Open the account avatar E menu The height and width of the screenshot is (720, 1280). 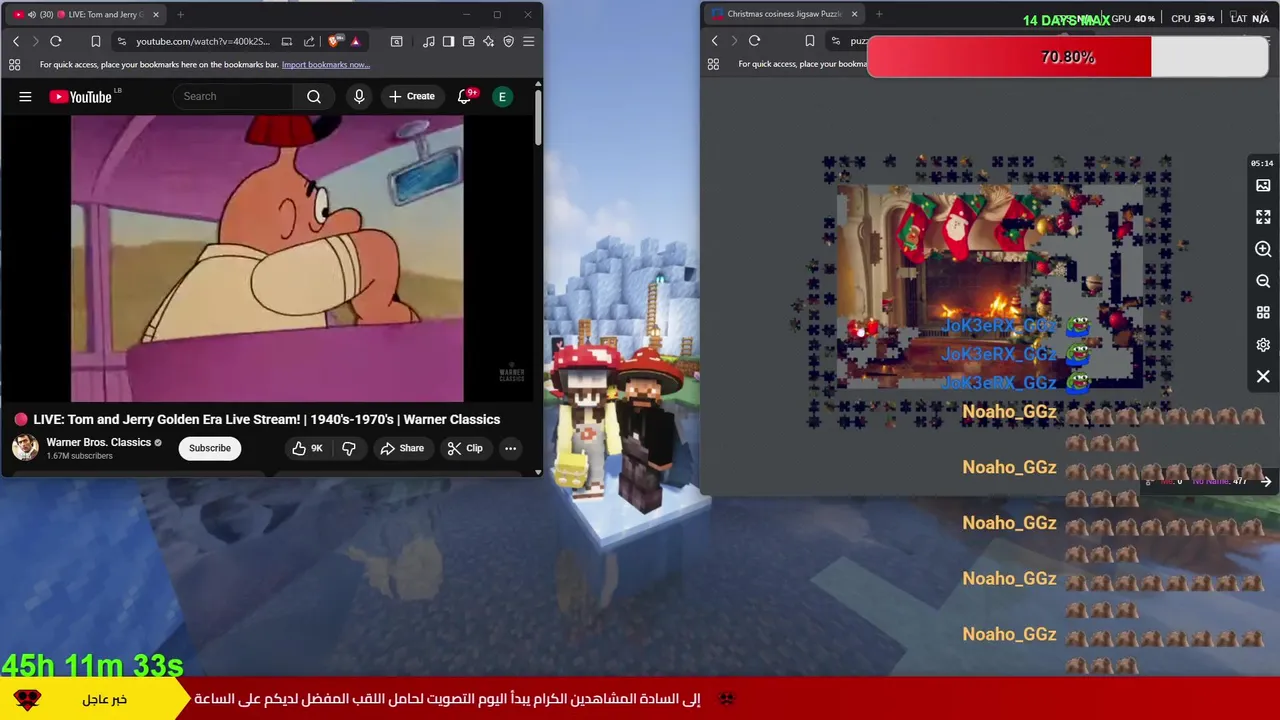(503, 96)
